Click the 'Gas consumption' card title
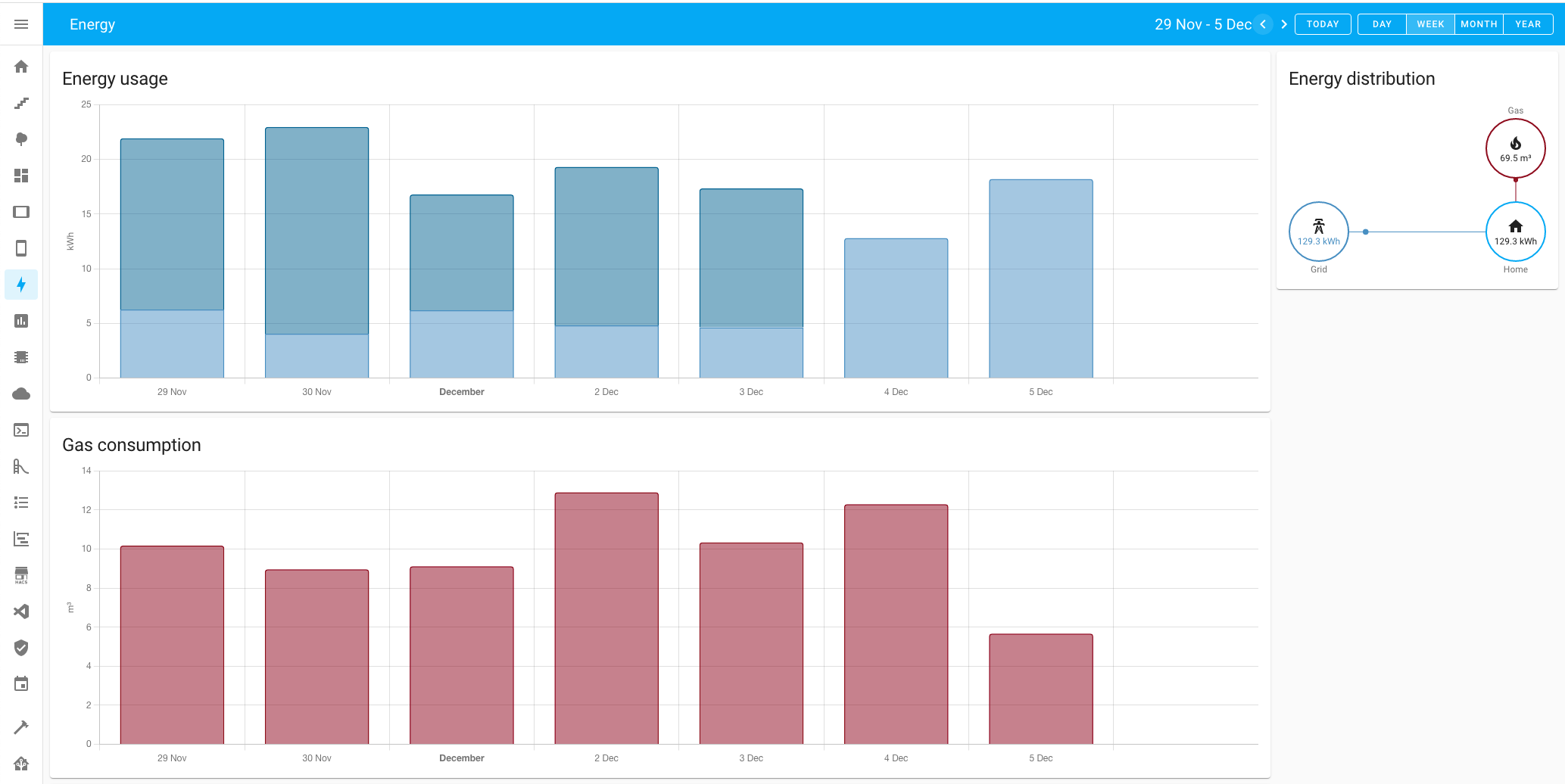The height and width of the screenshot is (784, 1565). coord(132,445)
